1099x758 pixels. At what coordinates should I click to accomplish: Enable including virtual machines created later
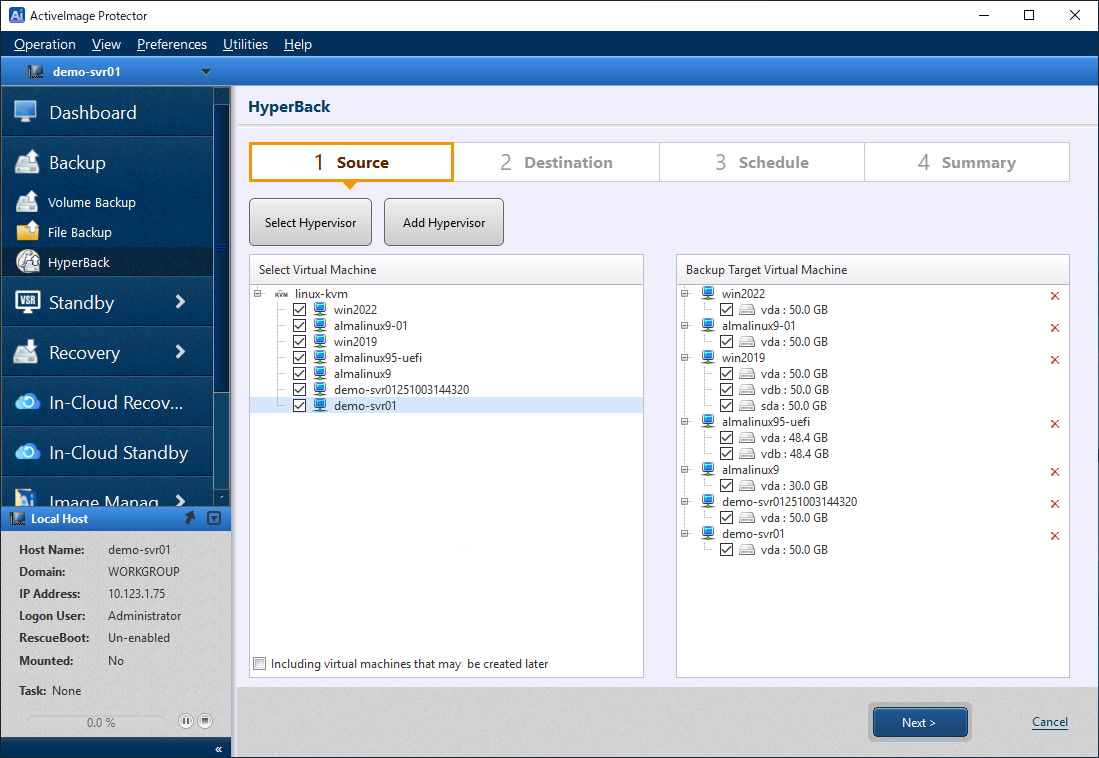pos(261,664)
